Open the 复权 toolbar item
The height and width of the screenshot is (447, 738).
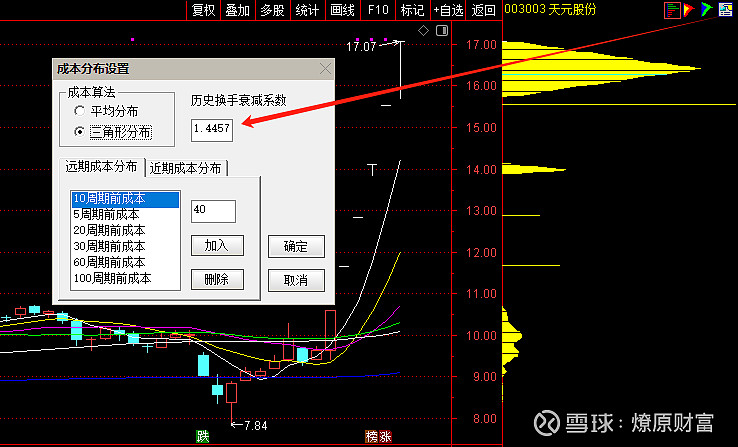pyautogui.click(x=204, y=10)
